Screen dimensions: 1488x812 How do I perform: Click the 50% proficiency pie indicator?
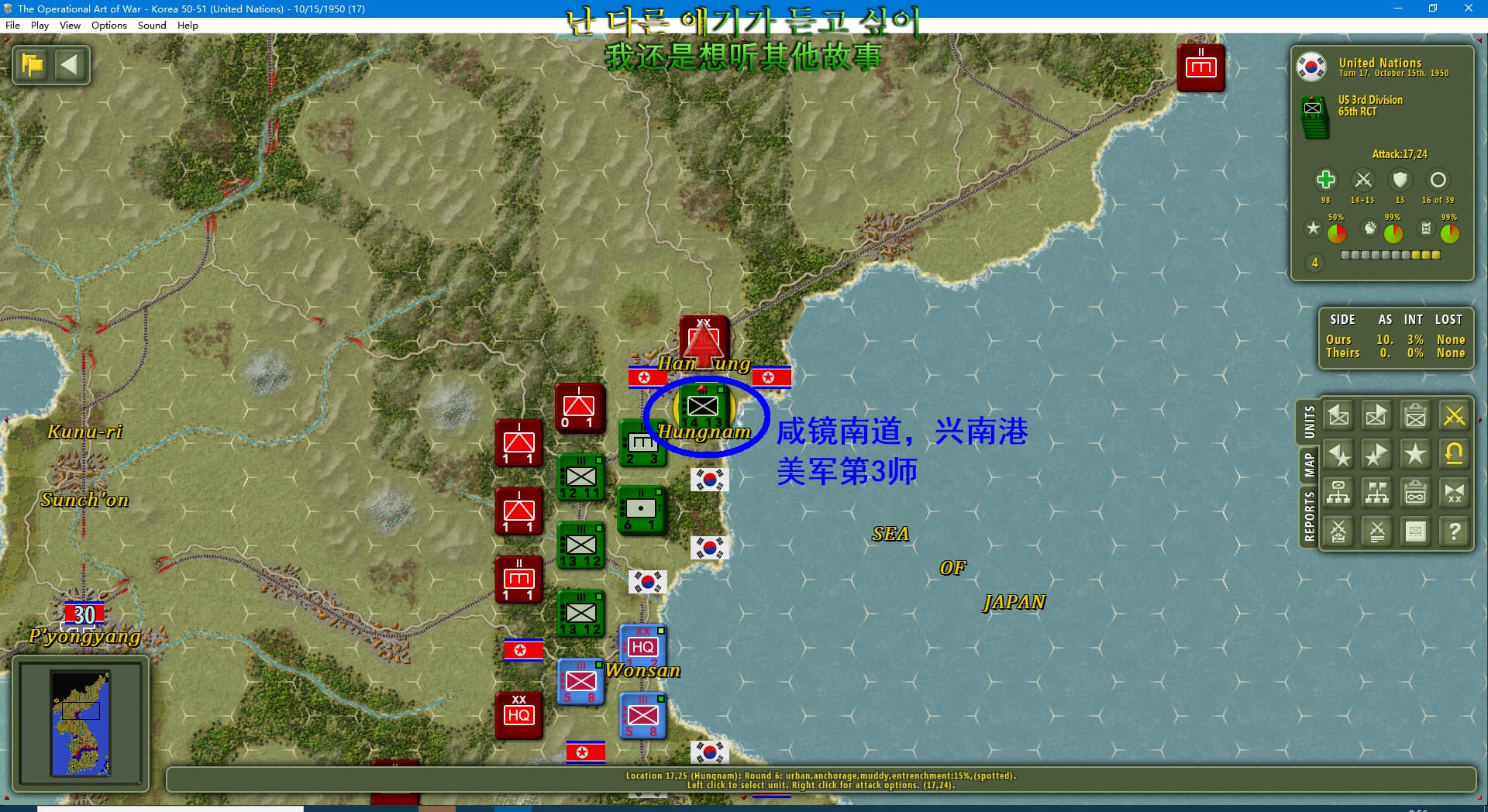click(1336, 232)
